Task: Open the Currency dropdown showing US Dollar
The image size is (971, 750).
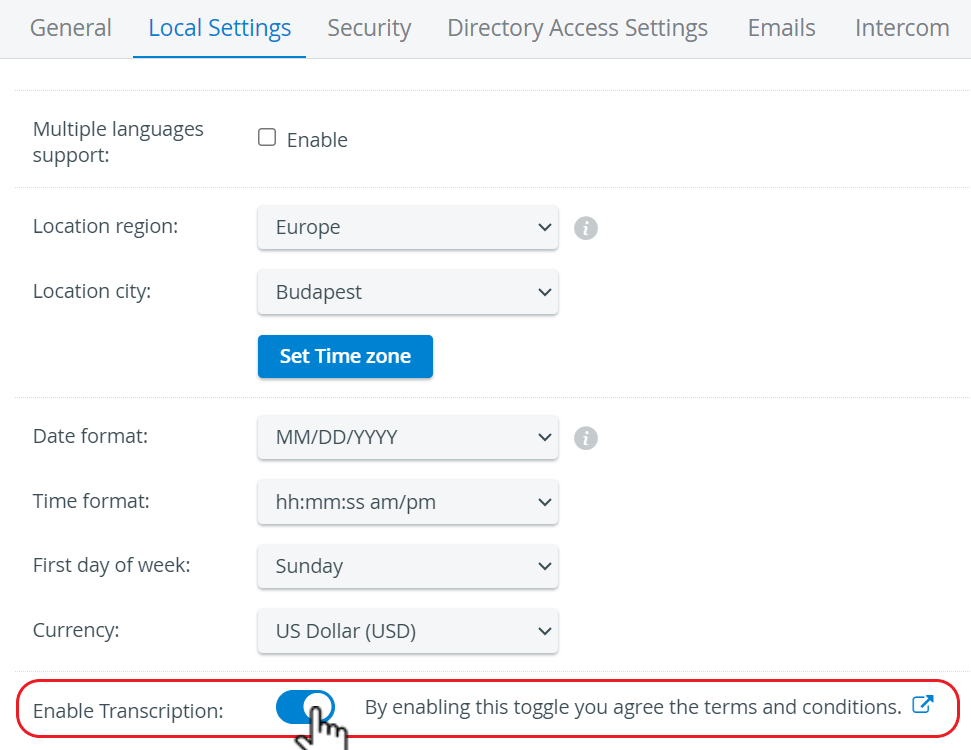Action: coord(407,631)
